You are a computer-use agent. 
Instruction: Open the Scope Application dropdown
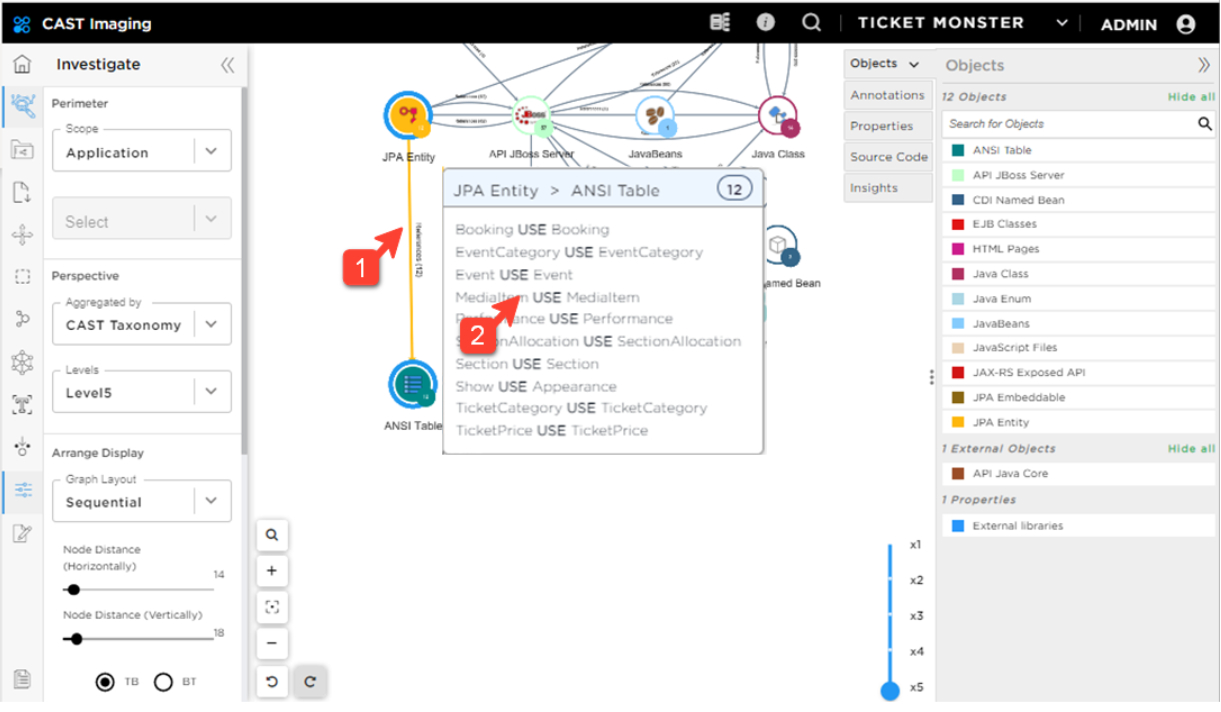coord(141,151)
